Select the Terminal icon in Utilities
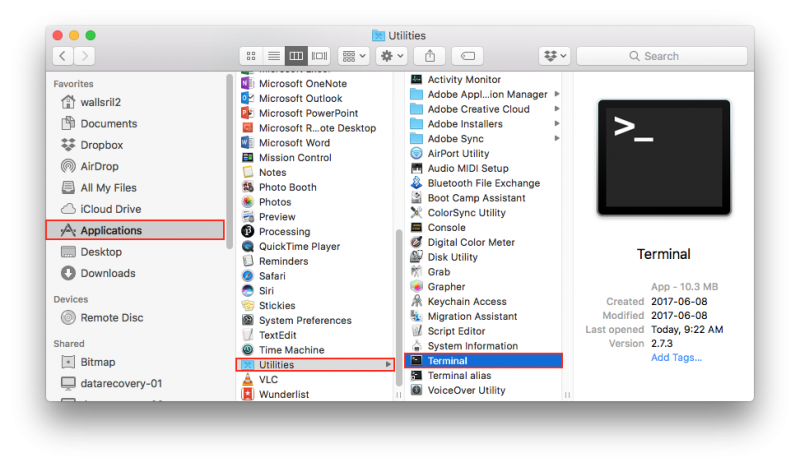The width and height of the screenshot is (800, 467). [416, 360]
